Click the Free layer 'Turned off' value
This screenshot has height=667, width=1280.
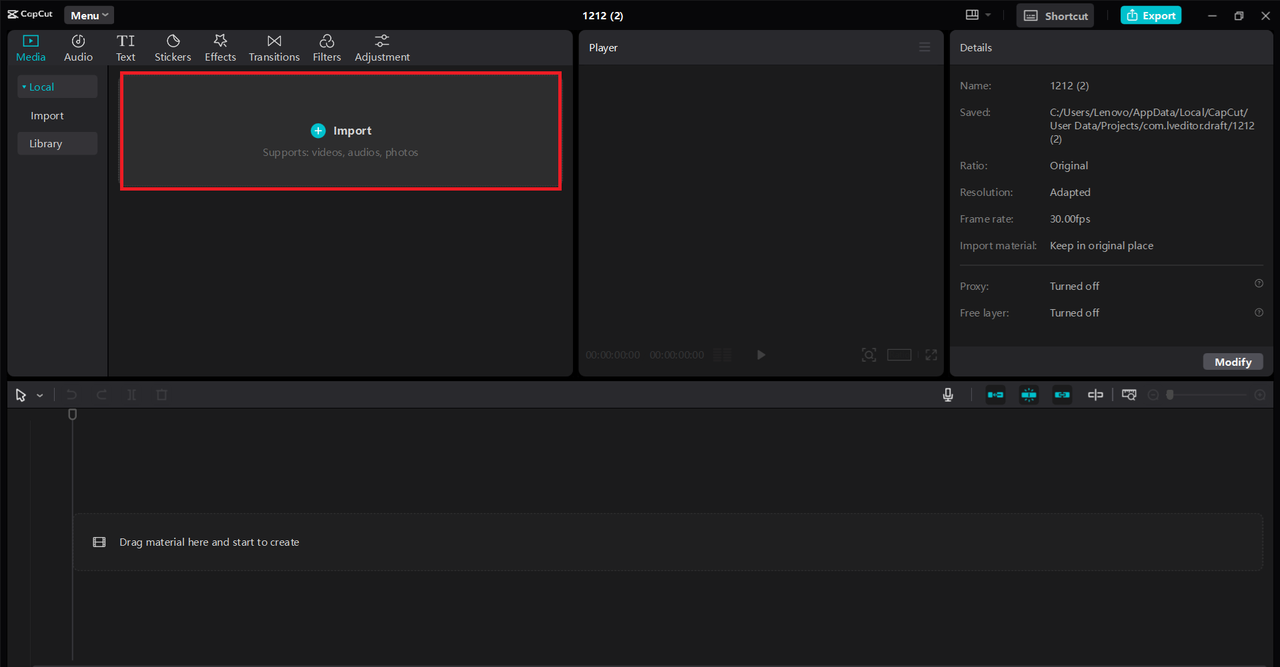tap(1074, 313)
